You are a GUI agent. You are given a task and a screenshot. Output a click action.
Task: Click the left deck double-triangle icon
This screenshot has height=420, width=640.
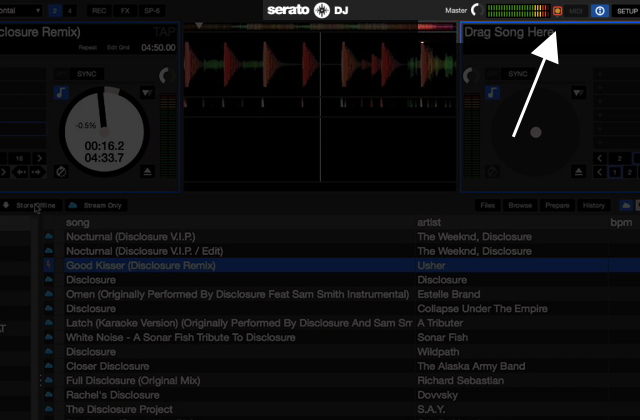147,93
